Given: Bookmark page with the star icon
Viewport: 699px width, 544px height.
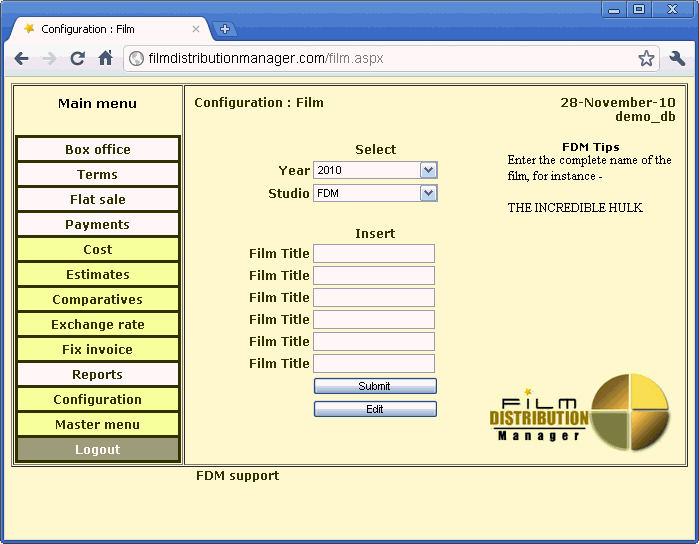Looking at the screenshot, I should click(x=646, y=59).
